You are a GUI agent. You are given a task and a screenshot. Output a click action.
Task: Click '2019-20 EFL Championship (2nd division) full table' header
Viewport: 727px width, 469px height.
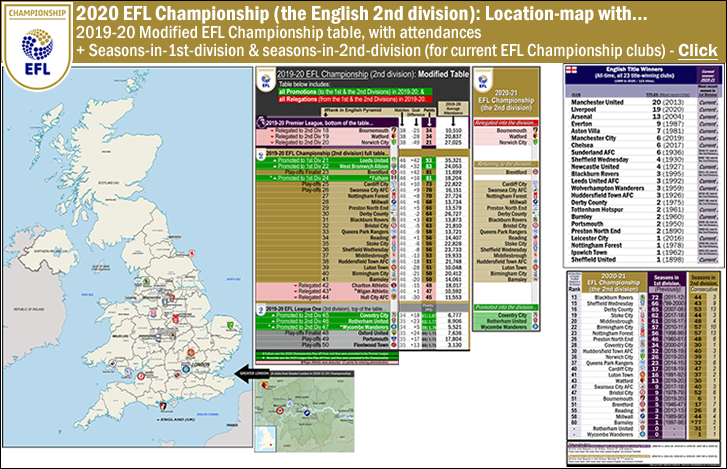[x=328, y=153]
